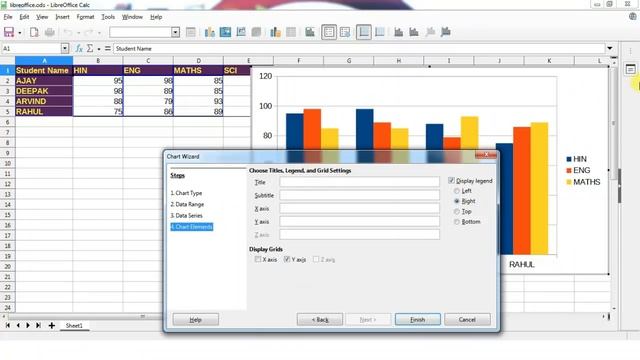Click the export document icon next to Save
This screenshot has width=640, height=360.
pos(34,32)
